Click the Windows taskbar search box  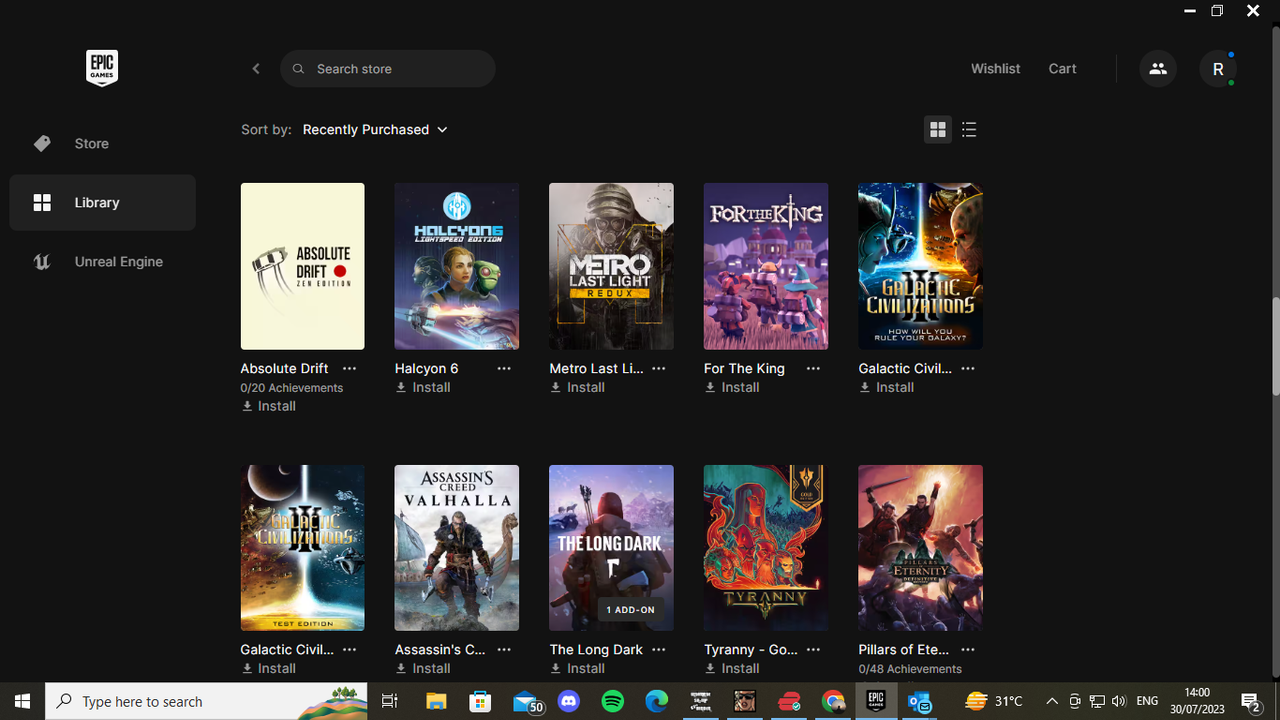[207, 701]
